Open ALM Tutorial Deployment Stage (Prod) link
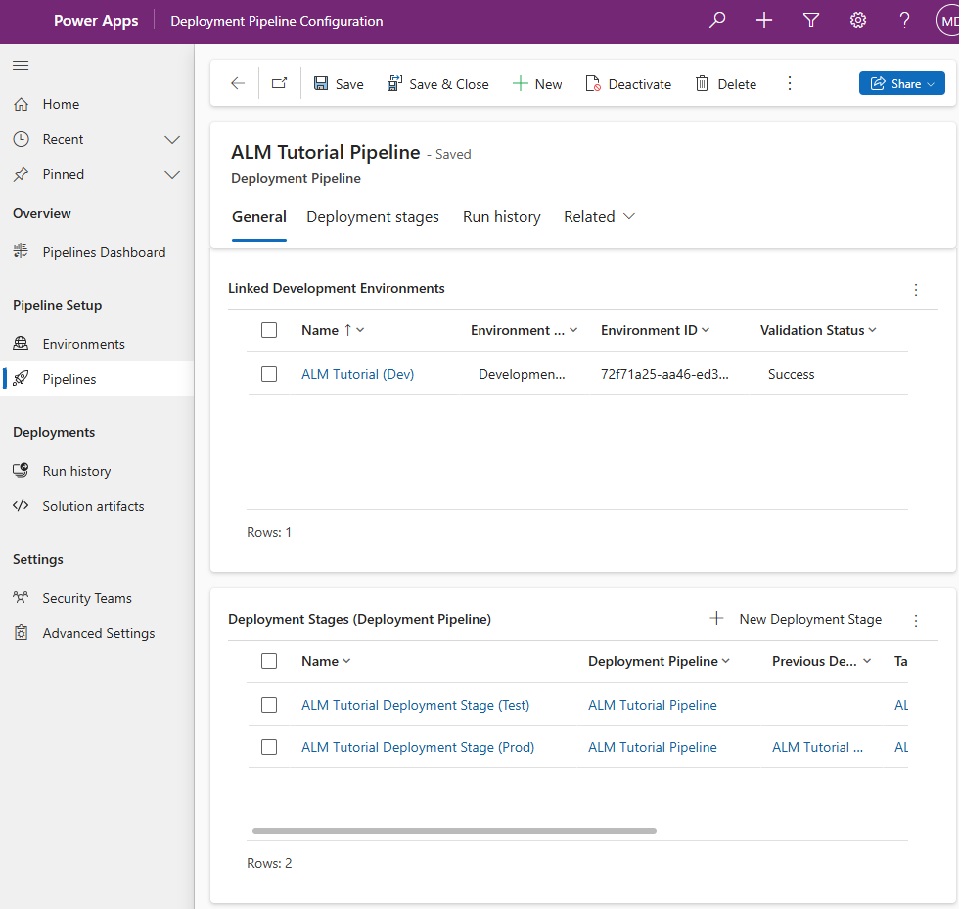The image size is (969, 909). click(417, 747)
